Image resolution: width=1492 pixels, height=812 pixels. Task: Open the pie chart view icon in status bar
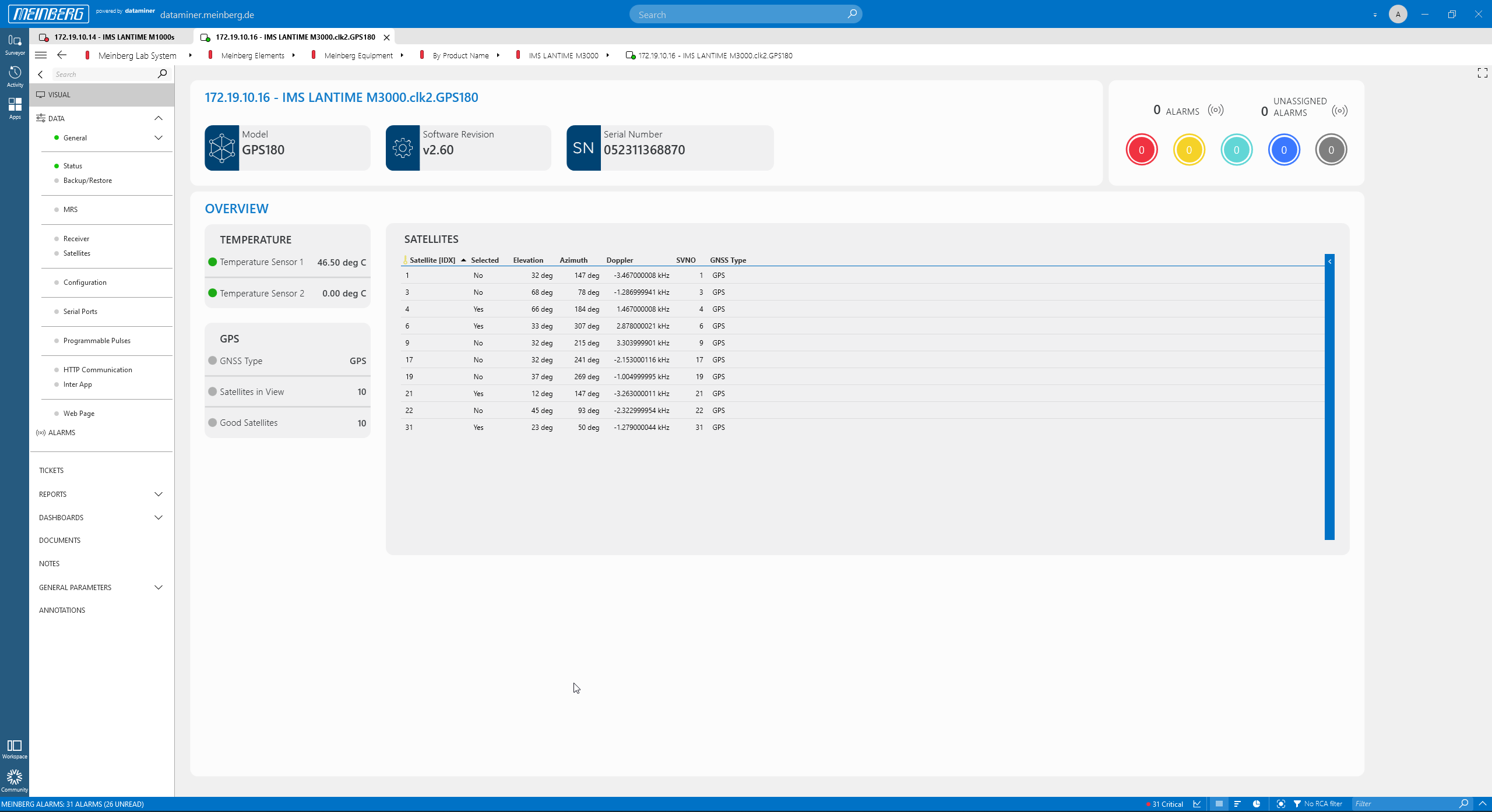pyautogui.click(x=1257, y=804)
